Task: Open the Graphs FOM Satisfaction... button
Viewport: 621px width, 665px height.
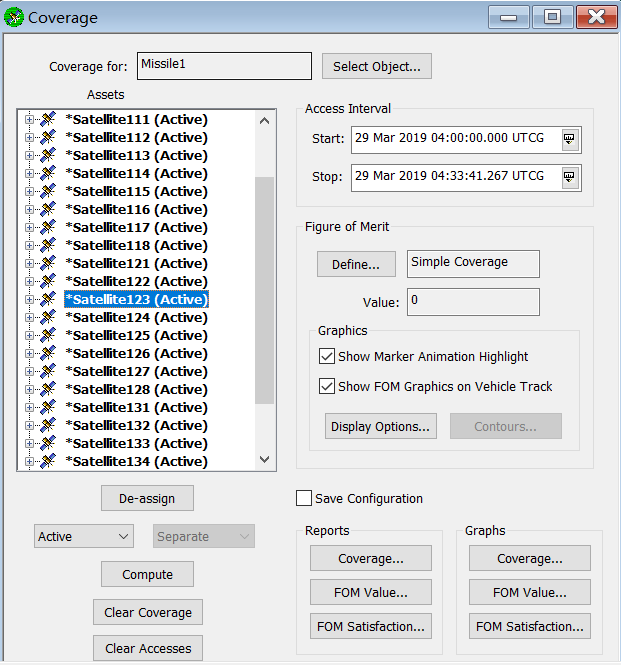Action: (x=530, y=626)
